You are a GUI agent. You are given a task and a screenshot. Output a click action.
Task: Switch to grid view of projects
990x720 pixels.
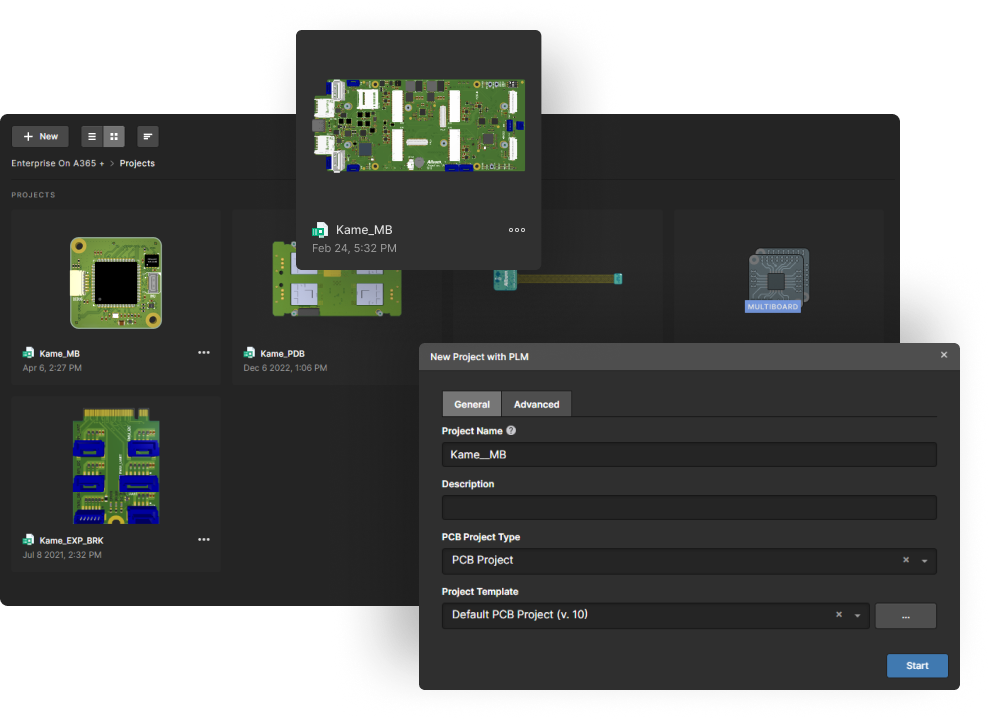pyautogui.click(x=113, y=136)
